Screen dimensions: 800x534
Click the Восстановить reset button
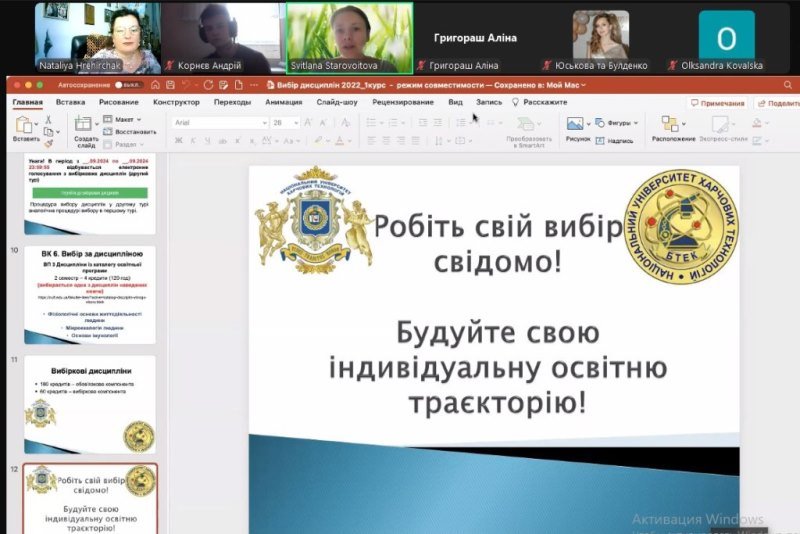pos(130,132)
